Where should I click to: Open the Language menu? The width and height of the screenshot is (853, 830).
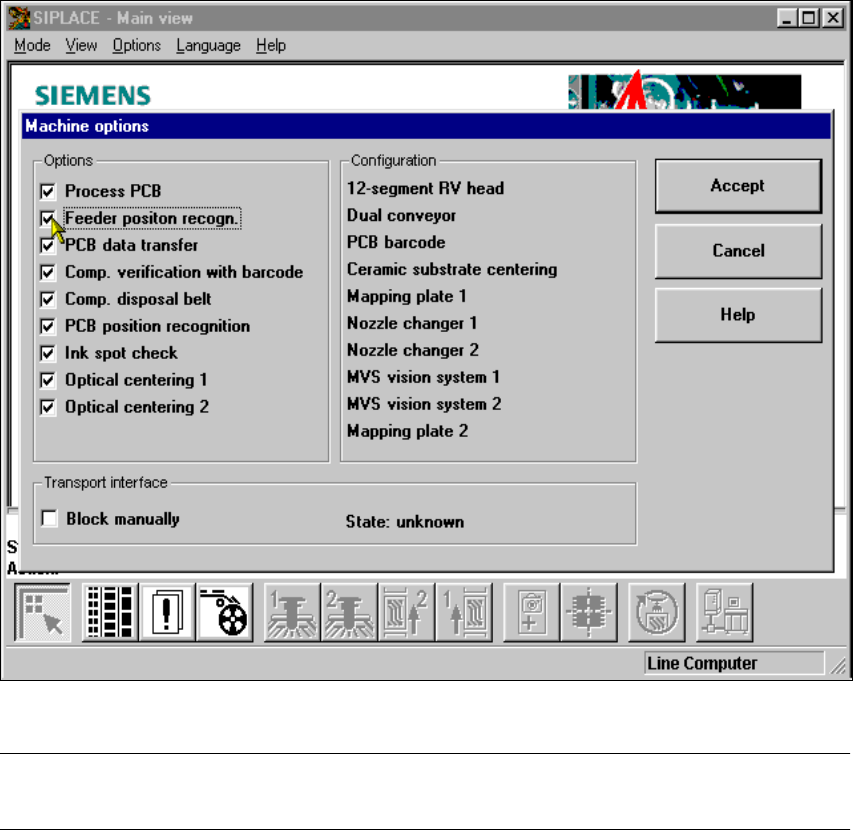(208, 45)
